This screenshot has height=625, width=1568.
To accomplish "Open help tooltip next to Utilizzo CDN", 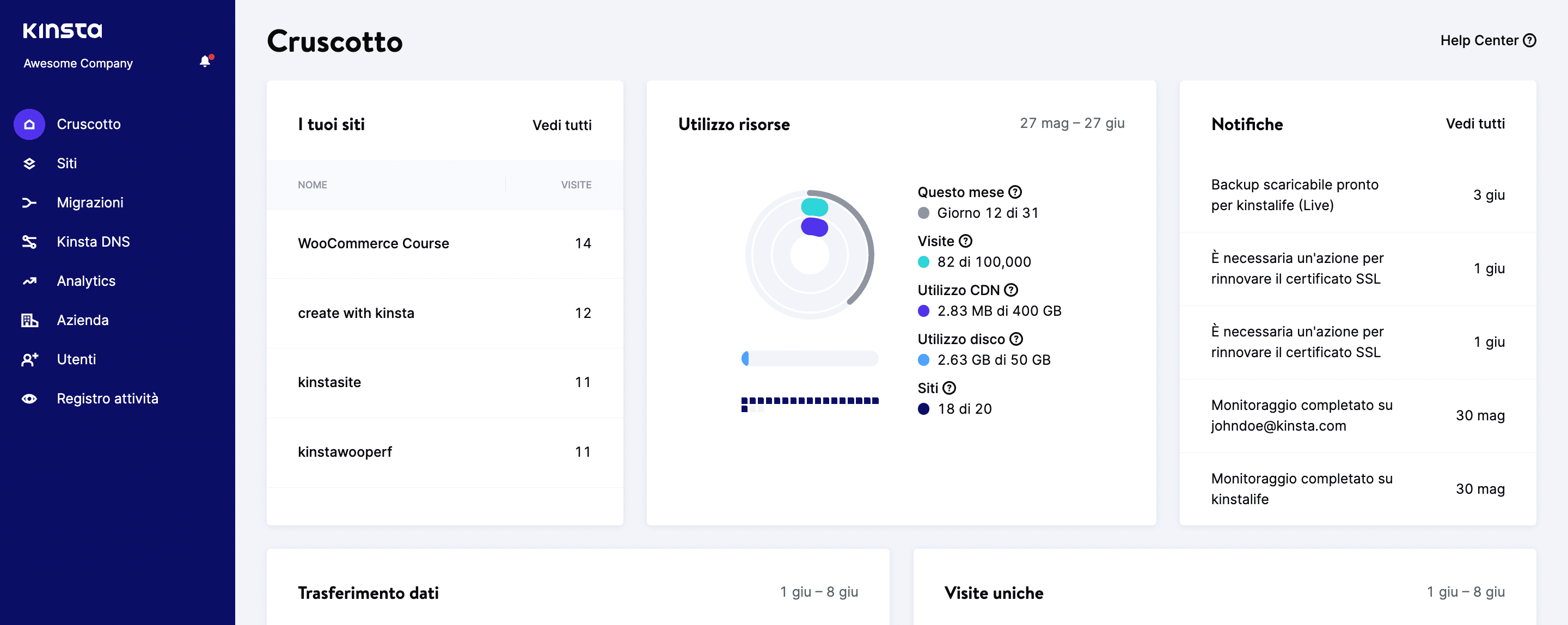I will [x=1011, y=290].
